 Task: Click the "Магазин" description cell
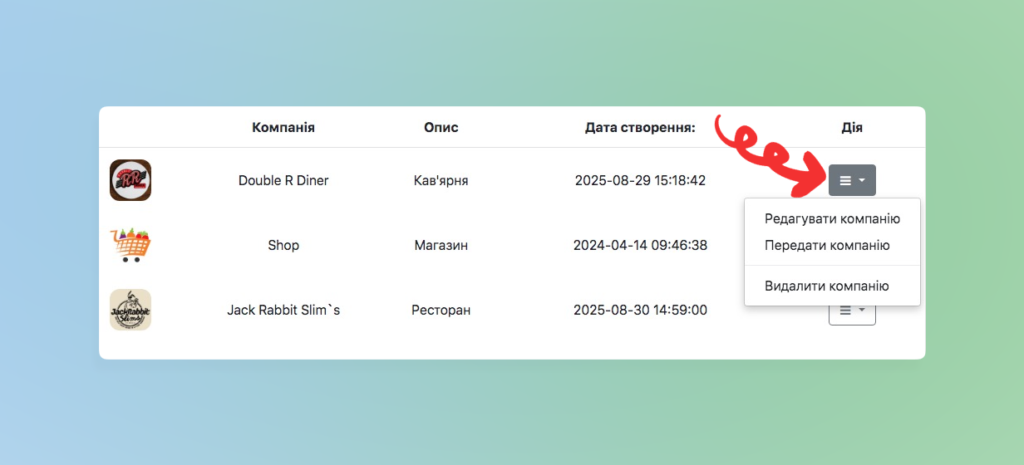tap(441, 245)
